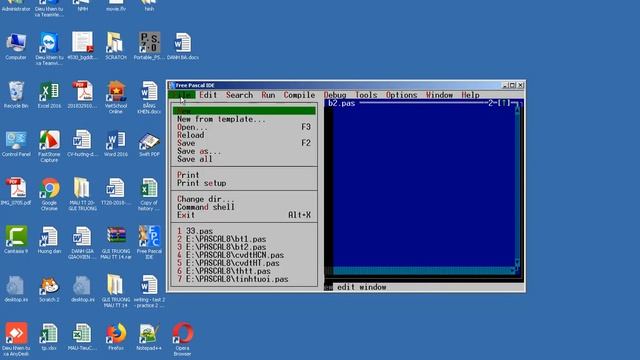Viewport: 640px width, 360px height.
Task: Select the Huong dan Word document
Action: 49,240
